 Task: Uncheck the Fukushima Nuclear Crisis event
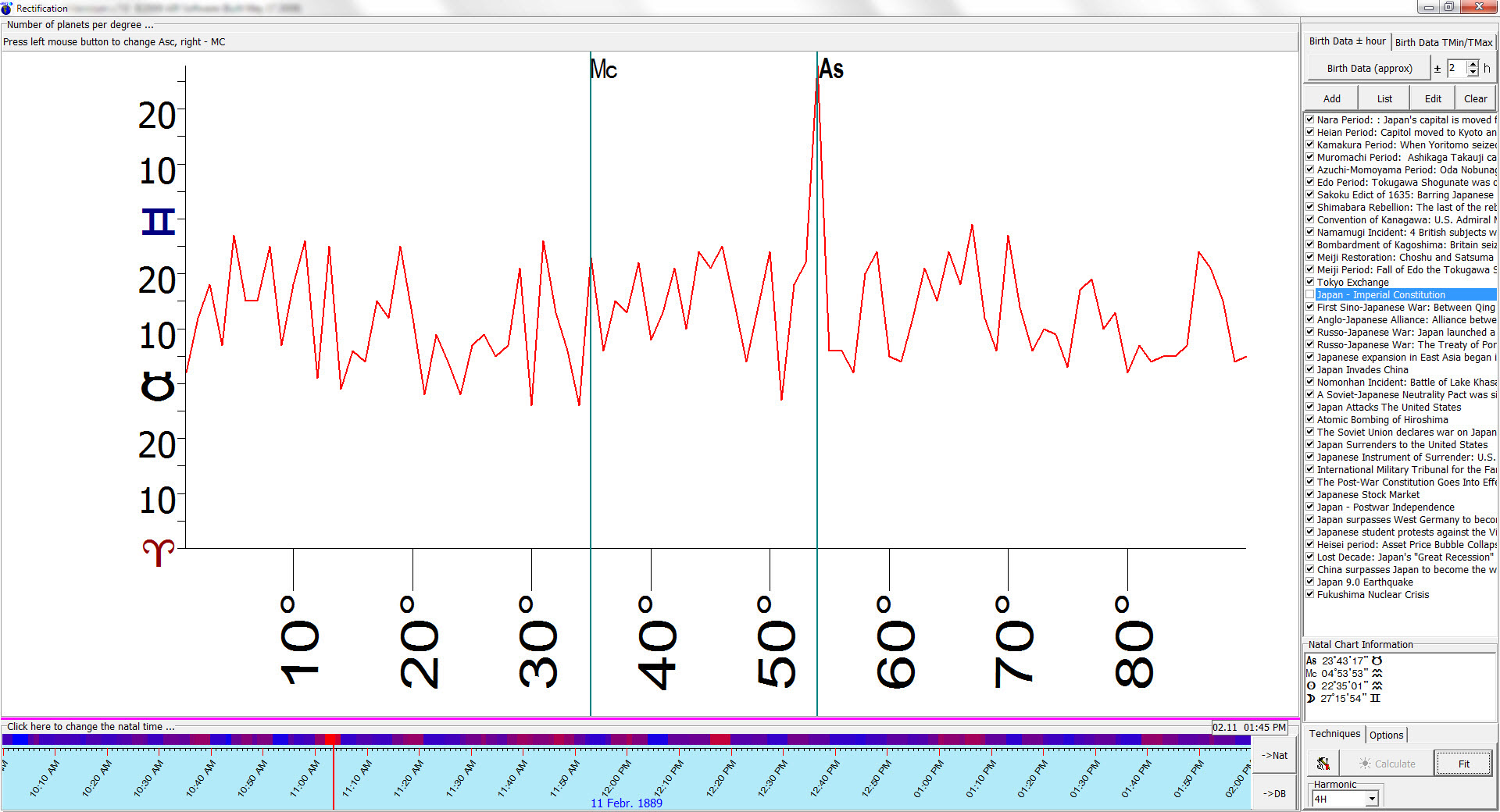(1310, 594)
